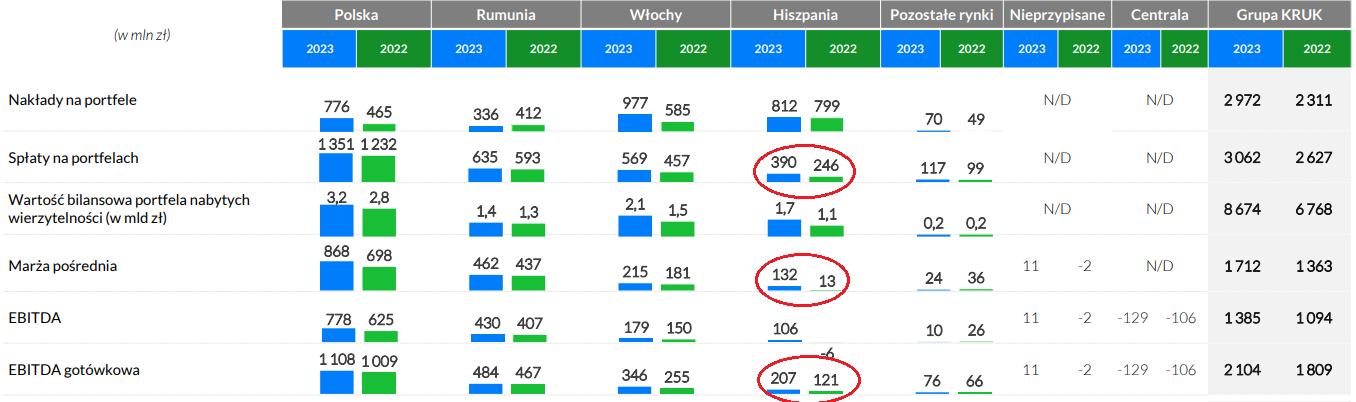
Task: Click value 8 674 in Grupa KRUK column
Action: coord(1241,209)
